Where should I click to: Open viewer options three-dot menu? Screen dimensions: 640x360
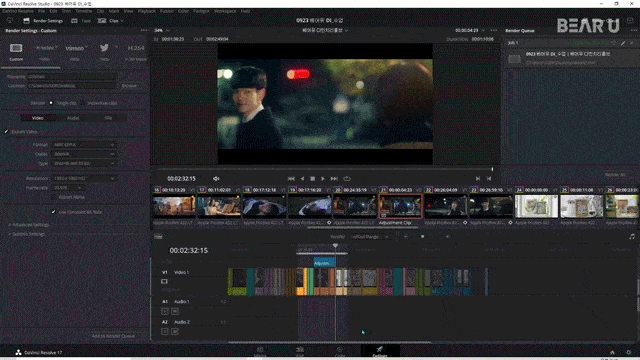493,30
